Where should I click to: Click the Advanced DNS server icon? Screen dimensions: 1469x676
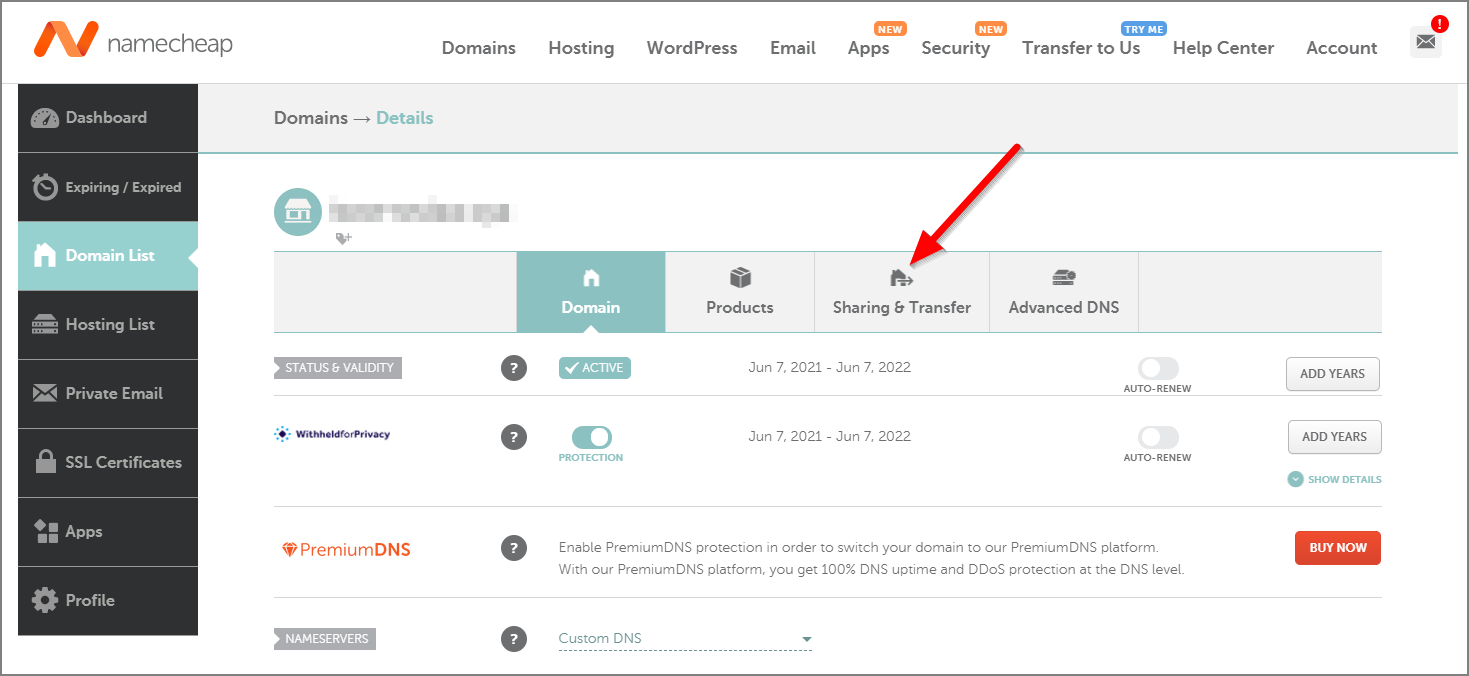click(x=1063, y=278)
